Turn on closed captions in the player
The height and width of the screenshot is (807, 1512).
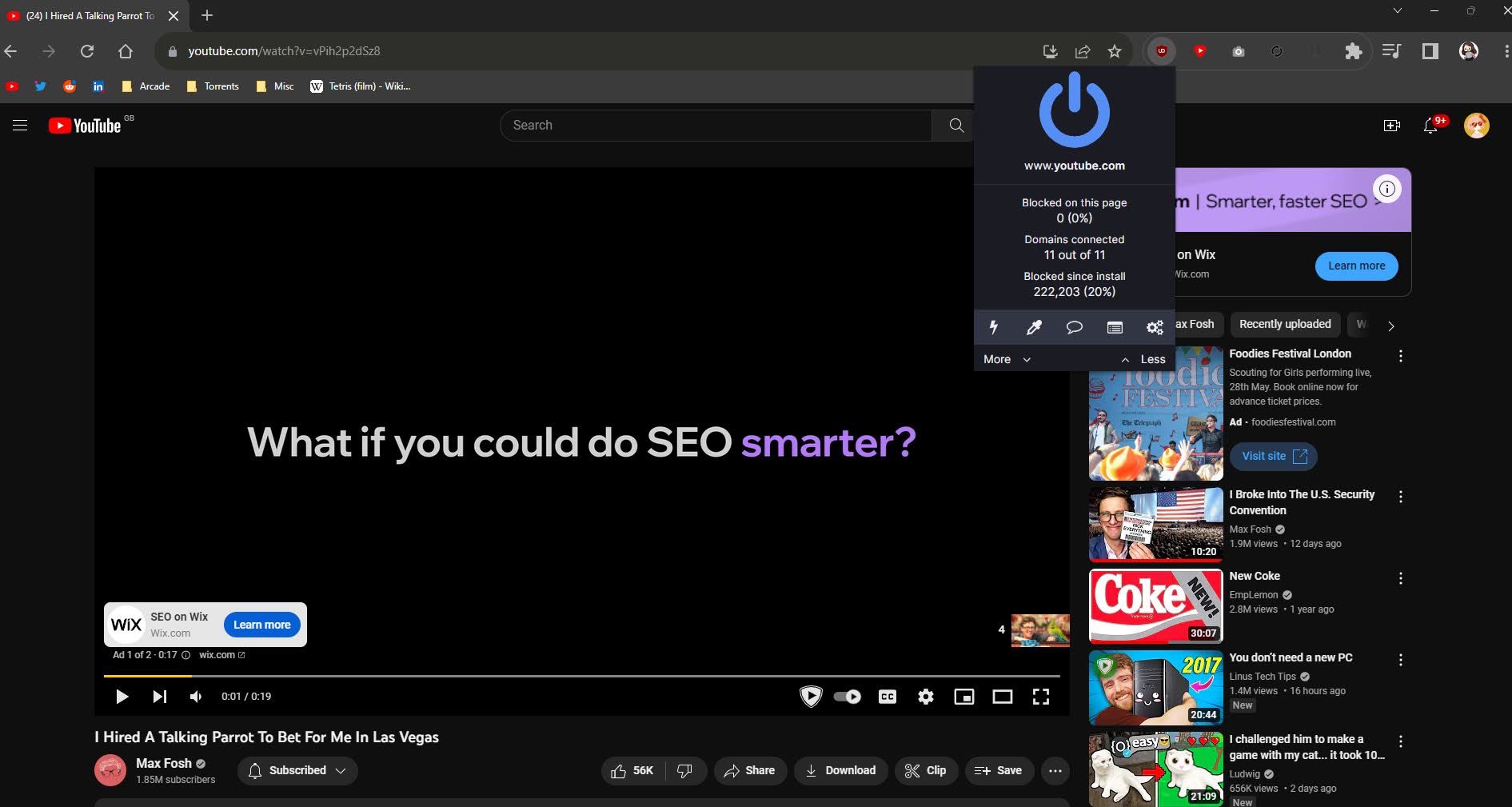pos(888,697)
